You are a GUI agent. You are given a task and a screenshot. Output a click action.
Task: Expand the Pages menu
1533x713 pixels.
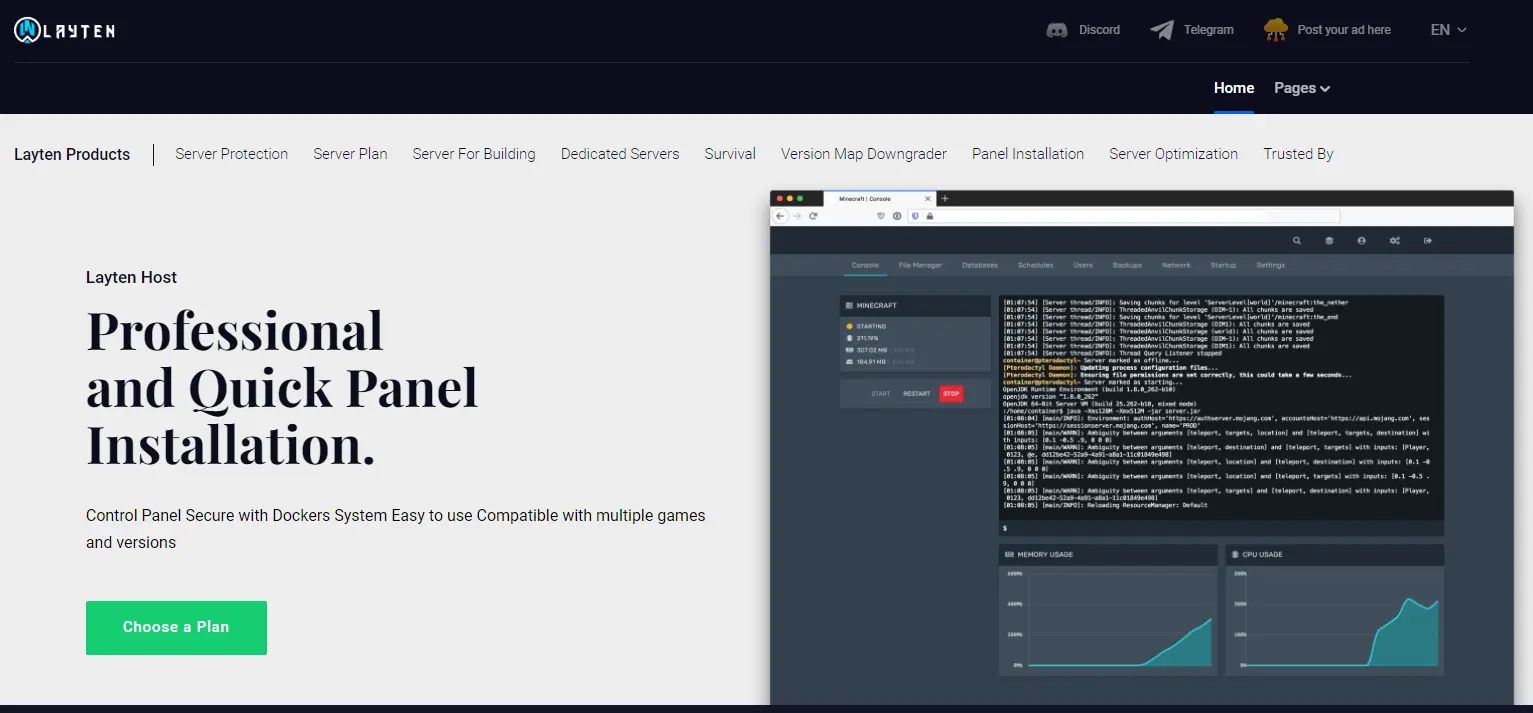[x=1302, y=88]
